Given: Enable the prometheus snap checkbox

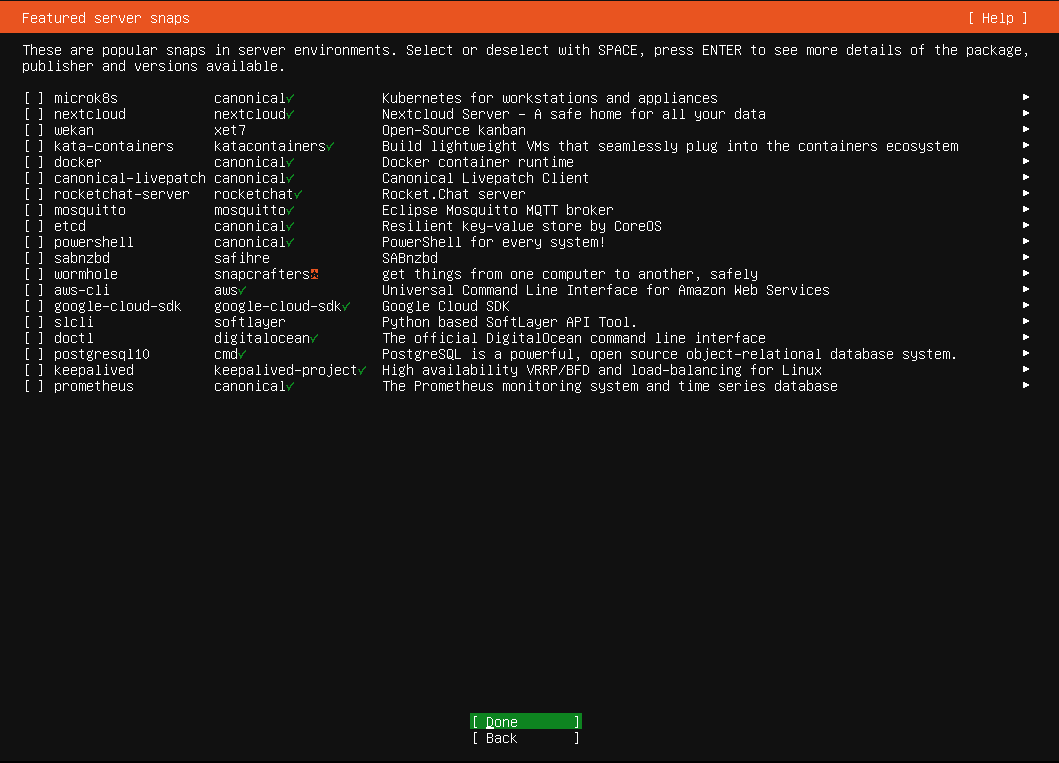Looking at the screenshot, I should [34, 386].
